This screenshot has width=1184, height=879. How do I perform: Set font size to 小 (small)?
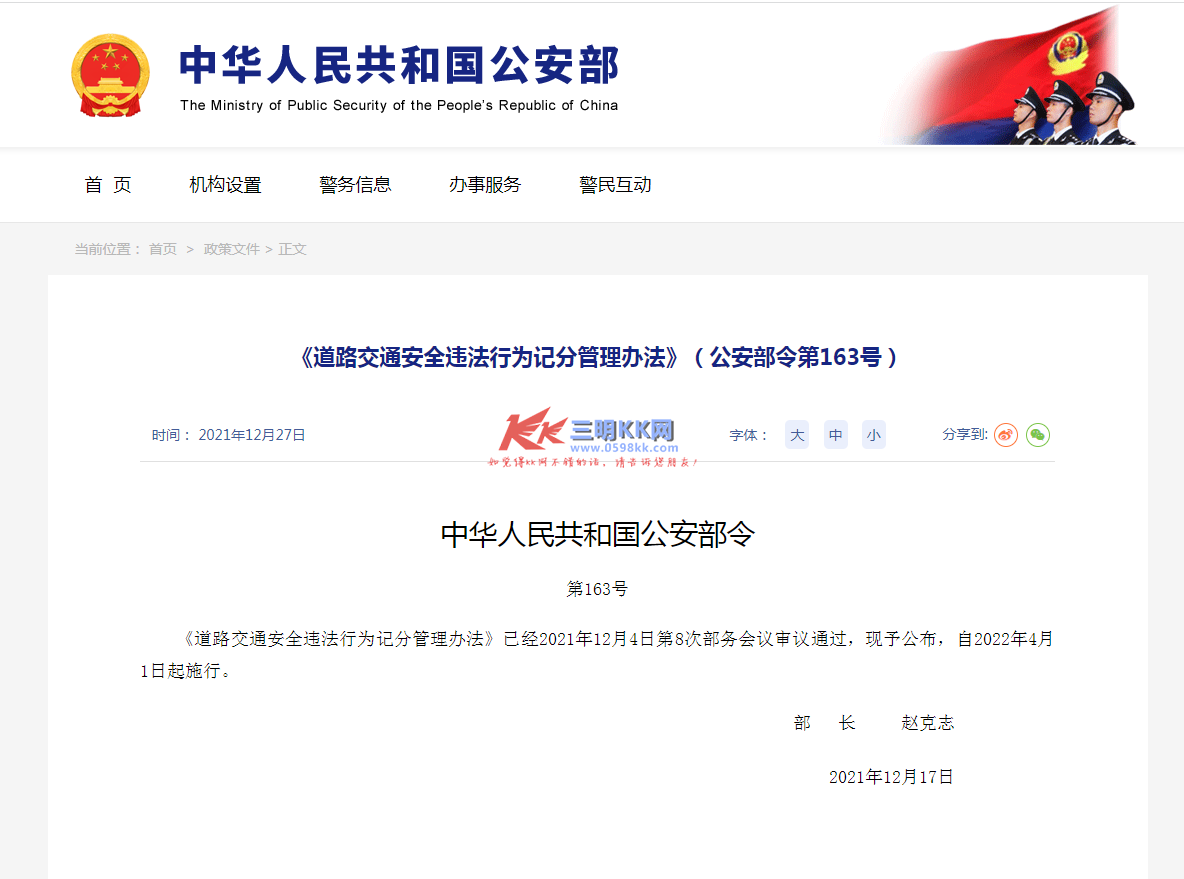click(874, 435)
